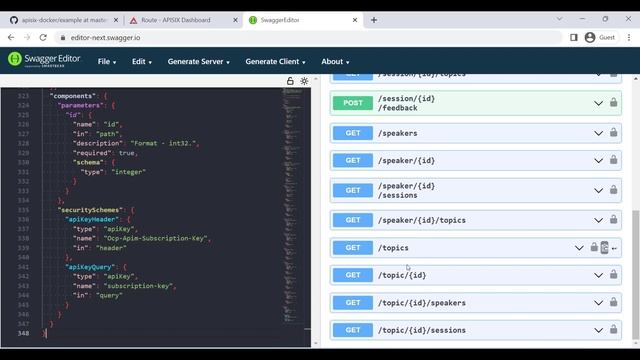Open Chrome three-dot menu

[629, 38]
